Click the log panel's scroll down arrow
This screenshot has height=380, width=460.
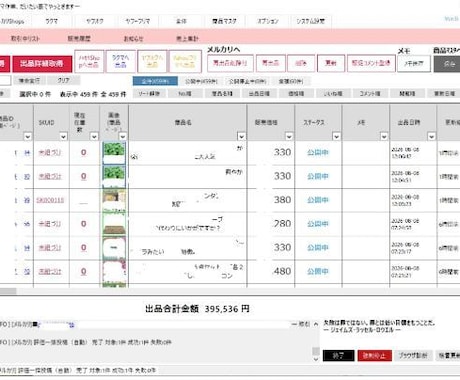pos(316,359)
